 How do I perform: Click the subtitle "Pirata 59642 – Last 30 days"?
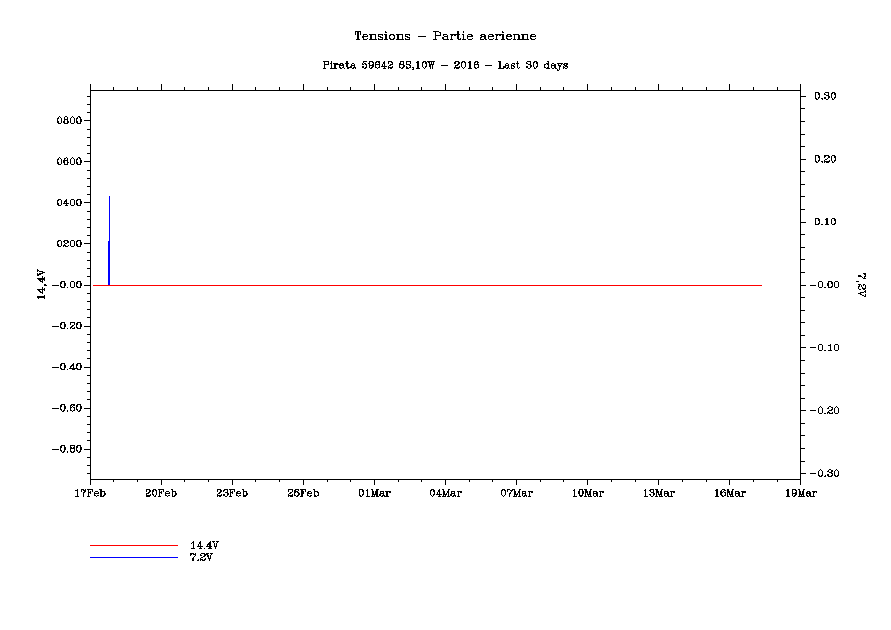click(x=445, y=65)
